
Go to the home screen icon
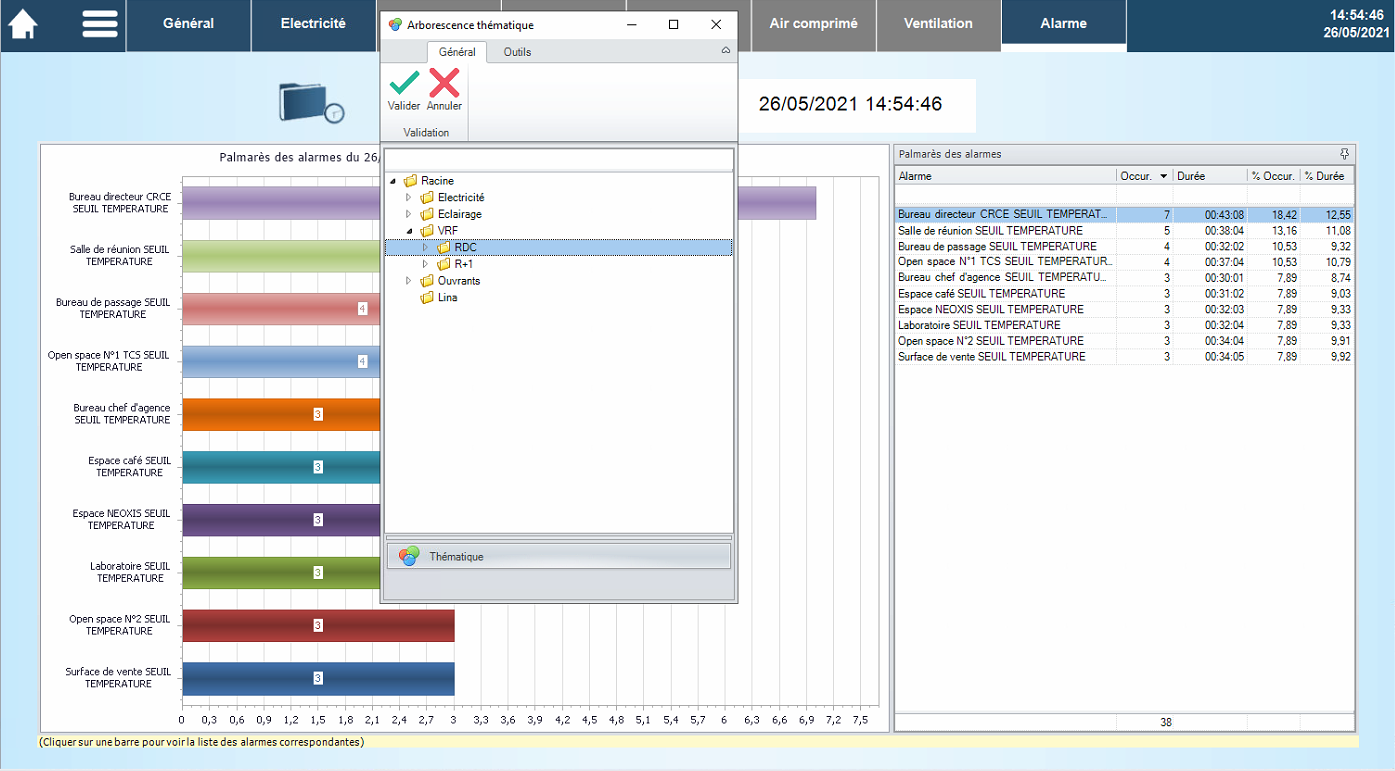[23, 24]
